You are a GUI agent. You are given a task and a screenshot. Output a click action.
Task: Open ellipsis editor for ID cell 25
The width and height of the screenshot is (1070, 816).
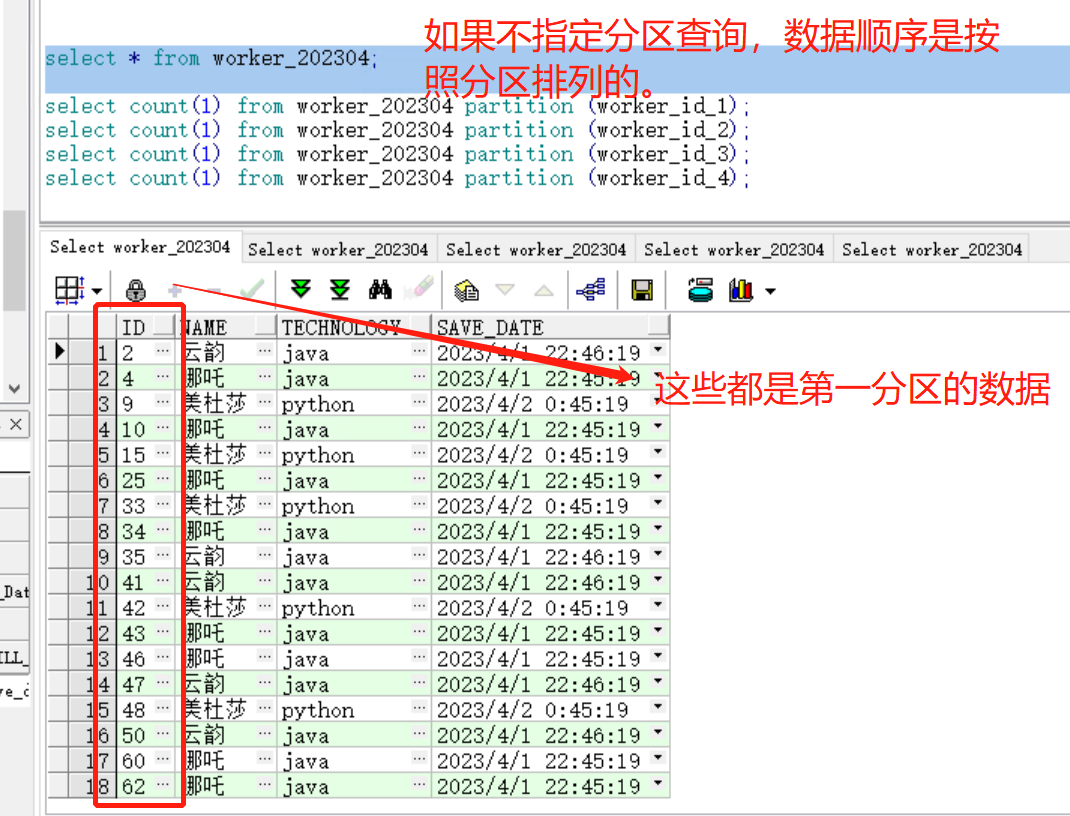[x=162, y=478]
